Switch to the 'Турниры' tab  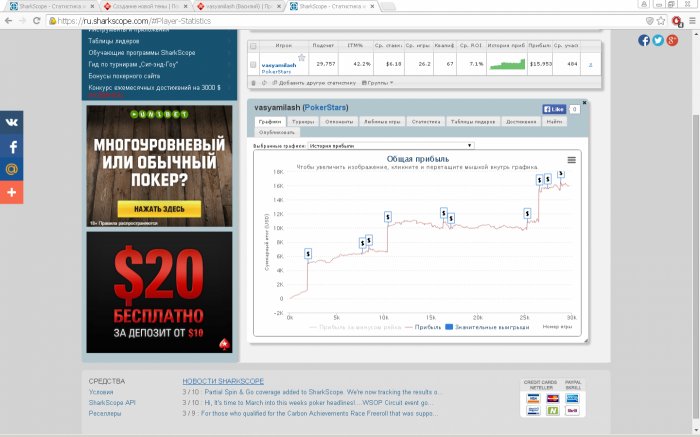tap(303, 121)
